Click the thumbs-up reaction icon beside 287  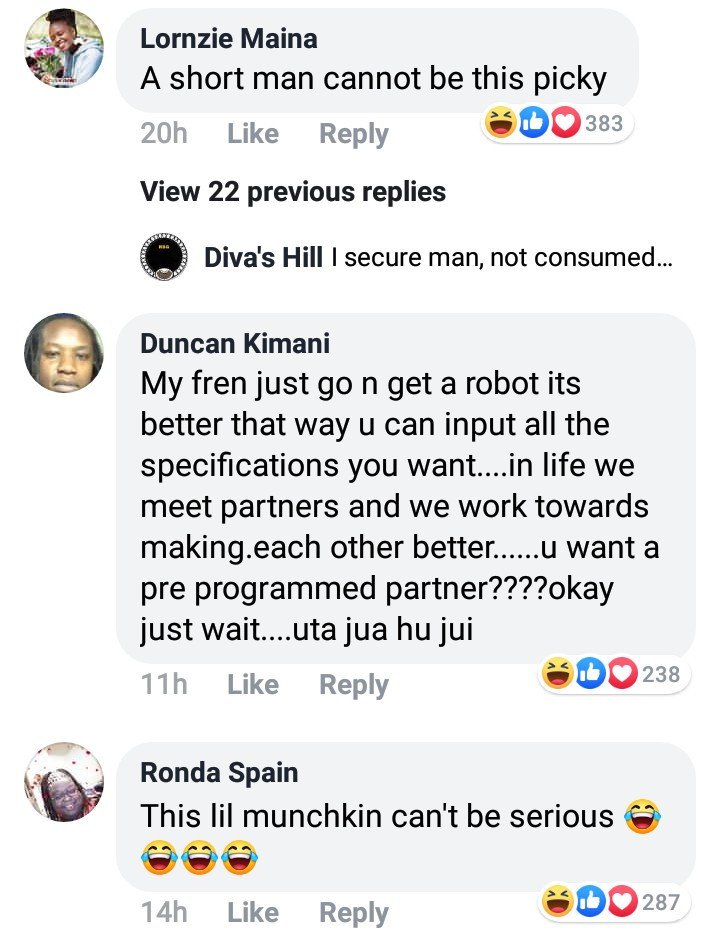(x=590, y=902)
